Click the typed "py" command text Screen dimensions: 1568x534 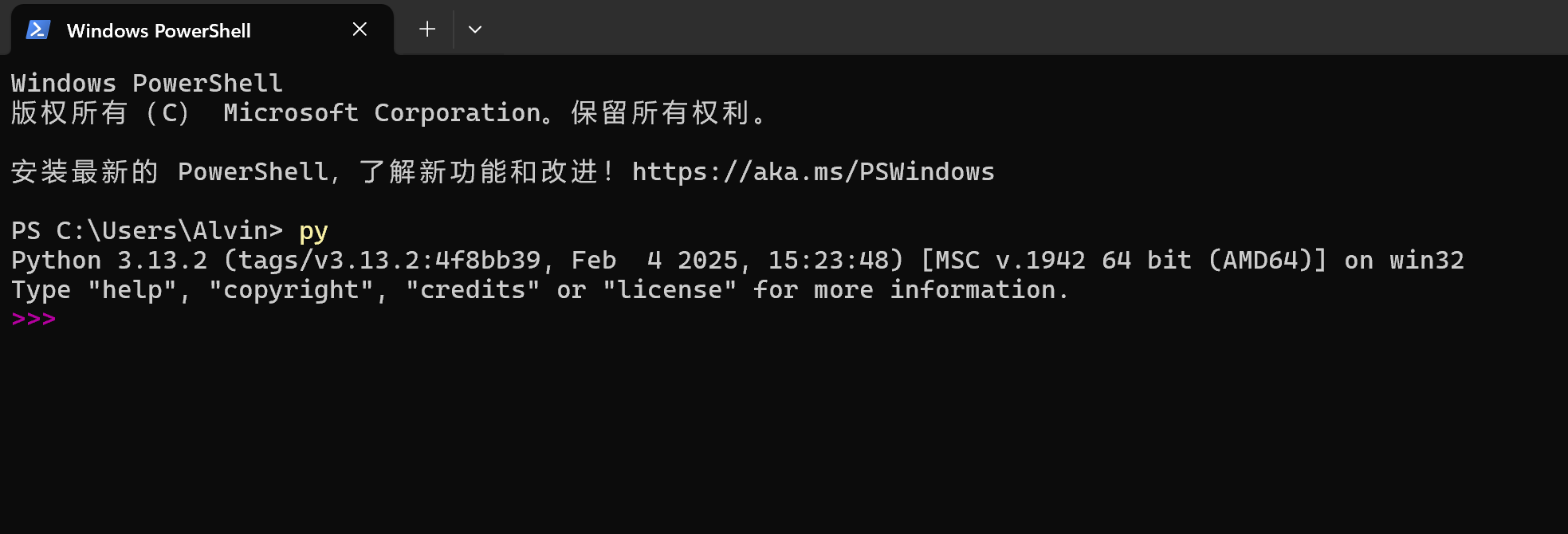click(x=313, y=231)
